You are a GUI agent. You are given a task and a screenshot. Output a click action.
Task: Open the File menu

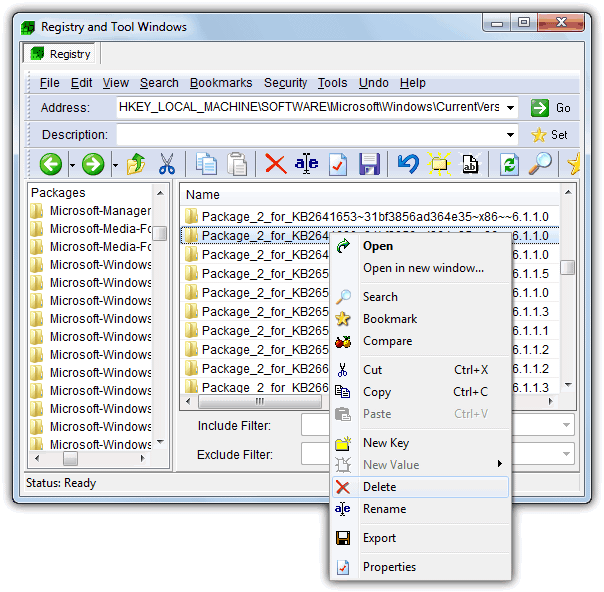click(x=50, y=83)
